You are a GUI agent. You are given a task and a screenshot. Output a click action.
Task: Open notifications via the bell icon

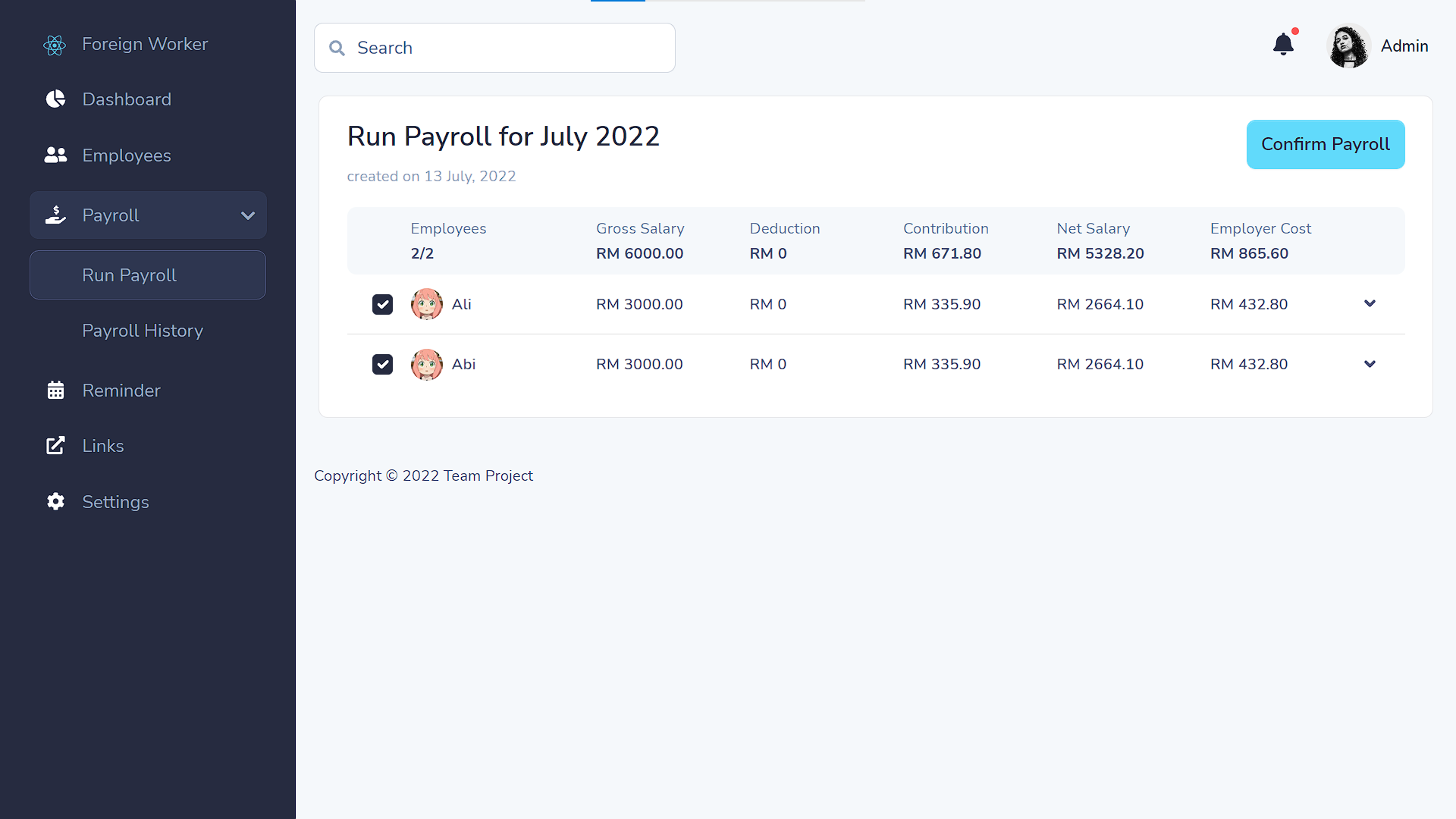click(x=1283, y=45)
